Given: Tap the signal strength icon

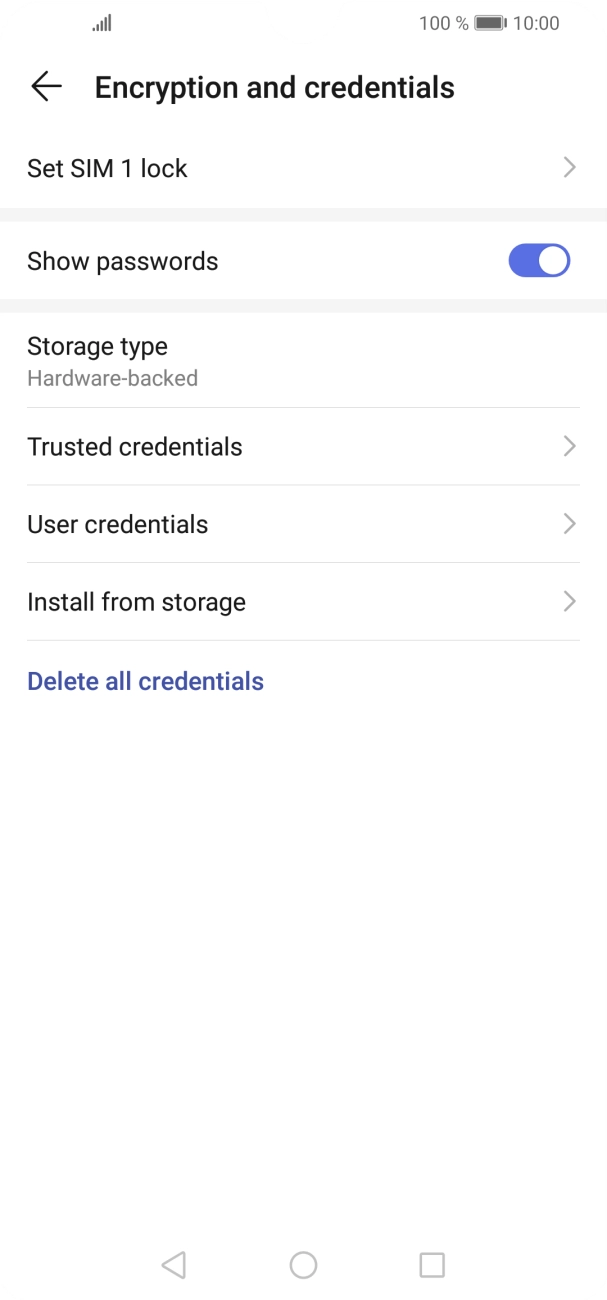Looking at the screenshot, I should 102,23.
